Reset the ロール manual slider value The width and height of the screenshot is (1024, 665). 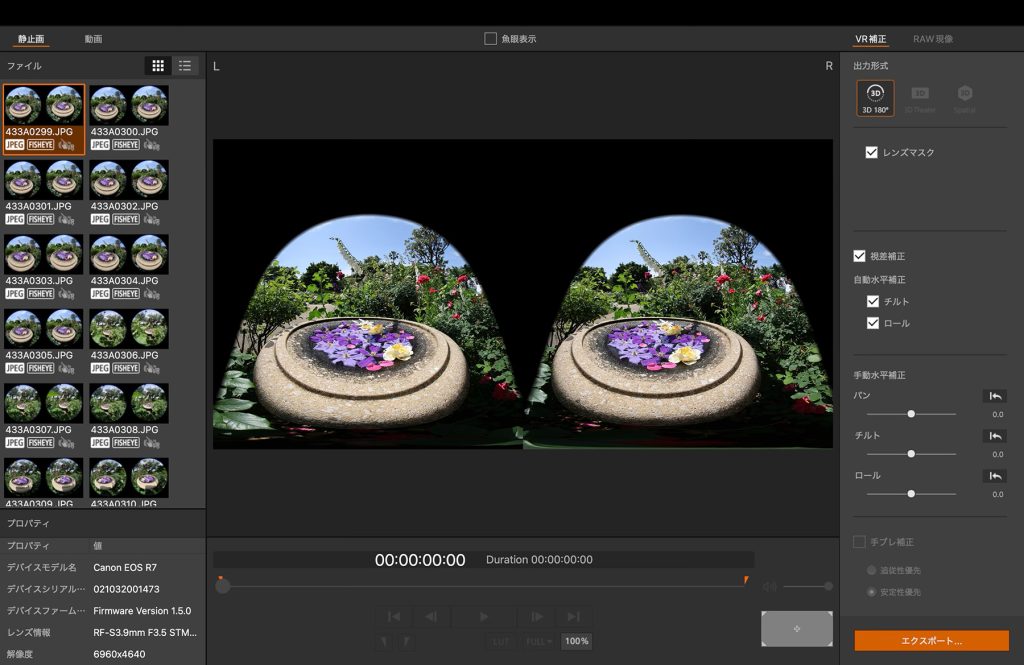point(994,476)
